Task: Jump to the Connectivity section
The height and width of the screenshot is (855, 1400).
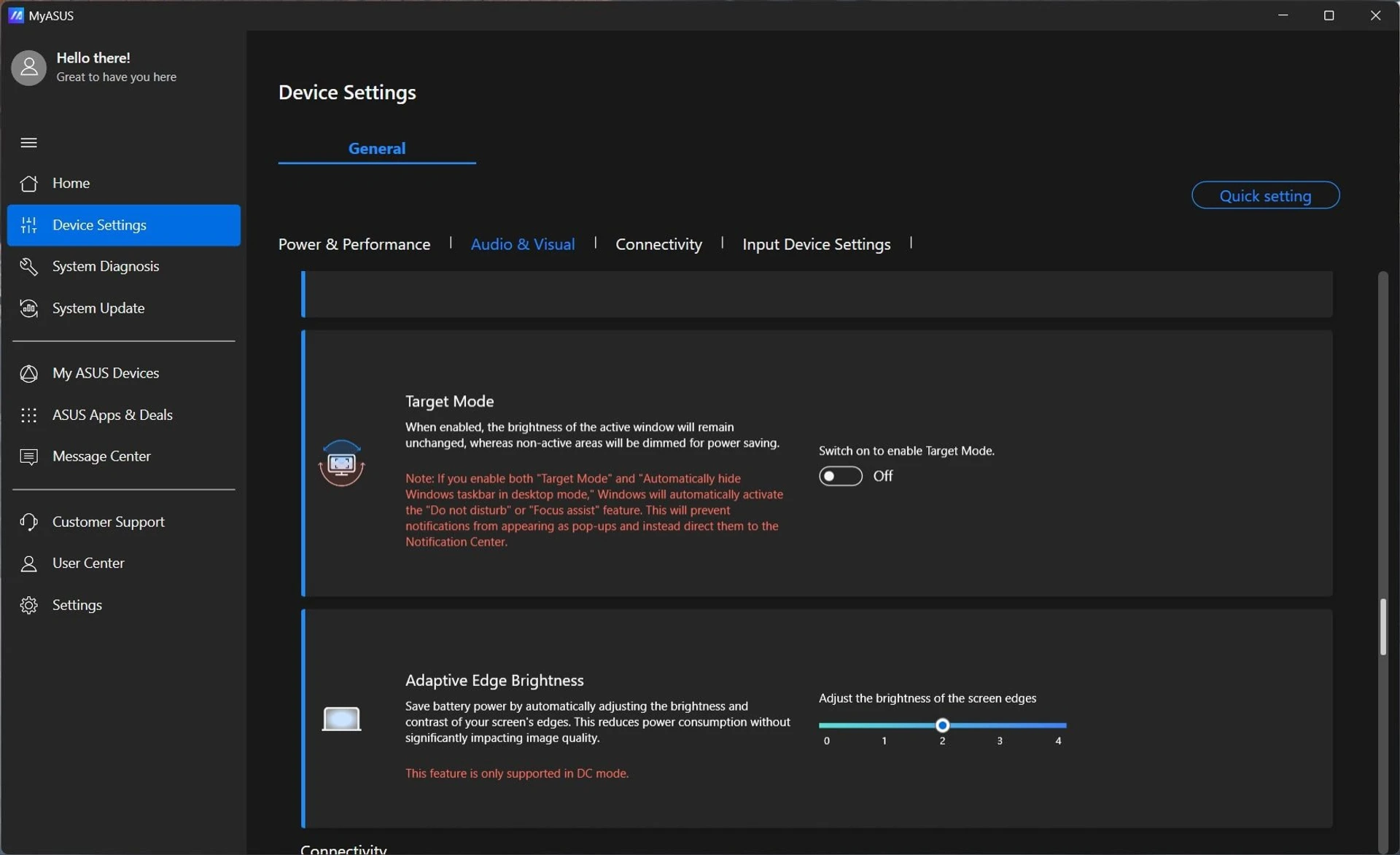Action: coord(658,244)
